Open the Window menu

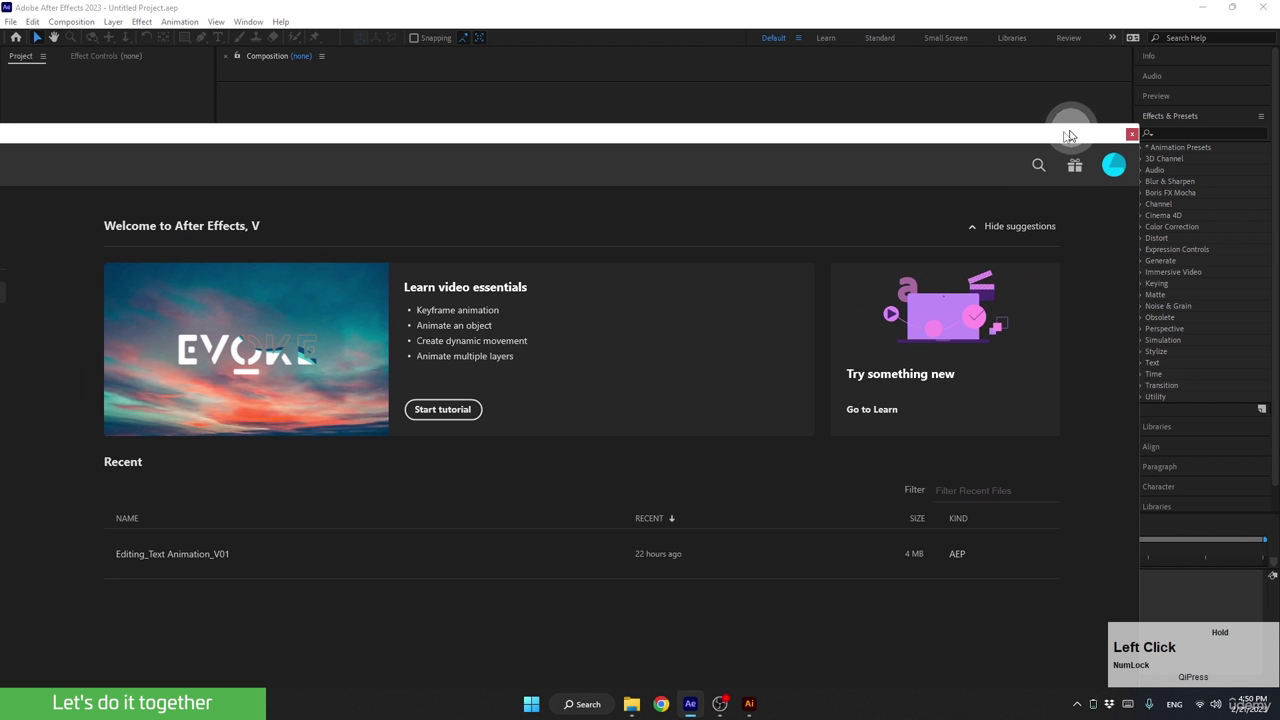tap(248, 21)
